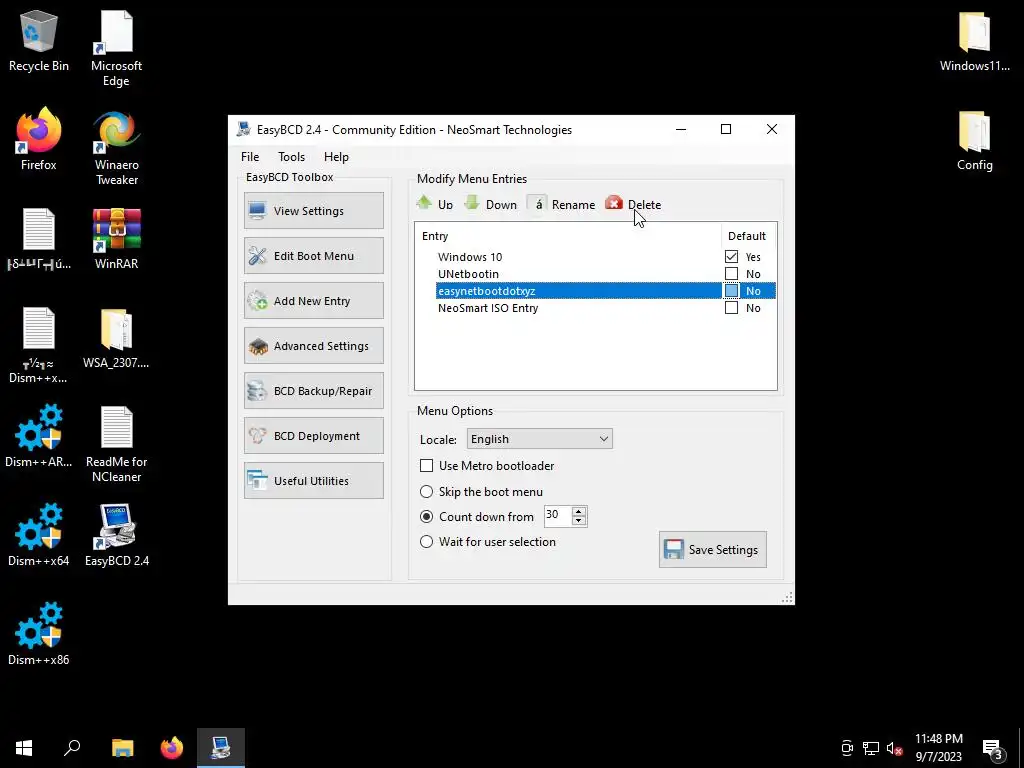
Task: Open network tray icon
Action: tap(871, 748)
